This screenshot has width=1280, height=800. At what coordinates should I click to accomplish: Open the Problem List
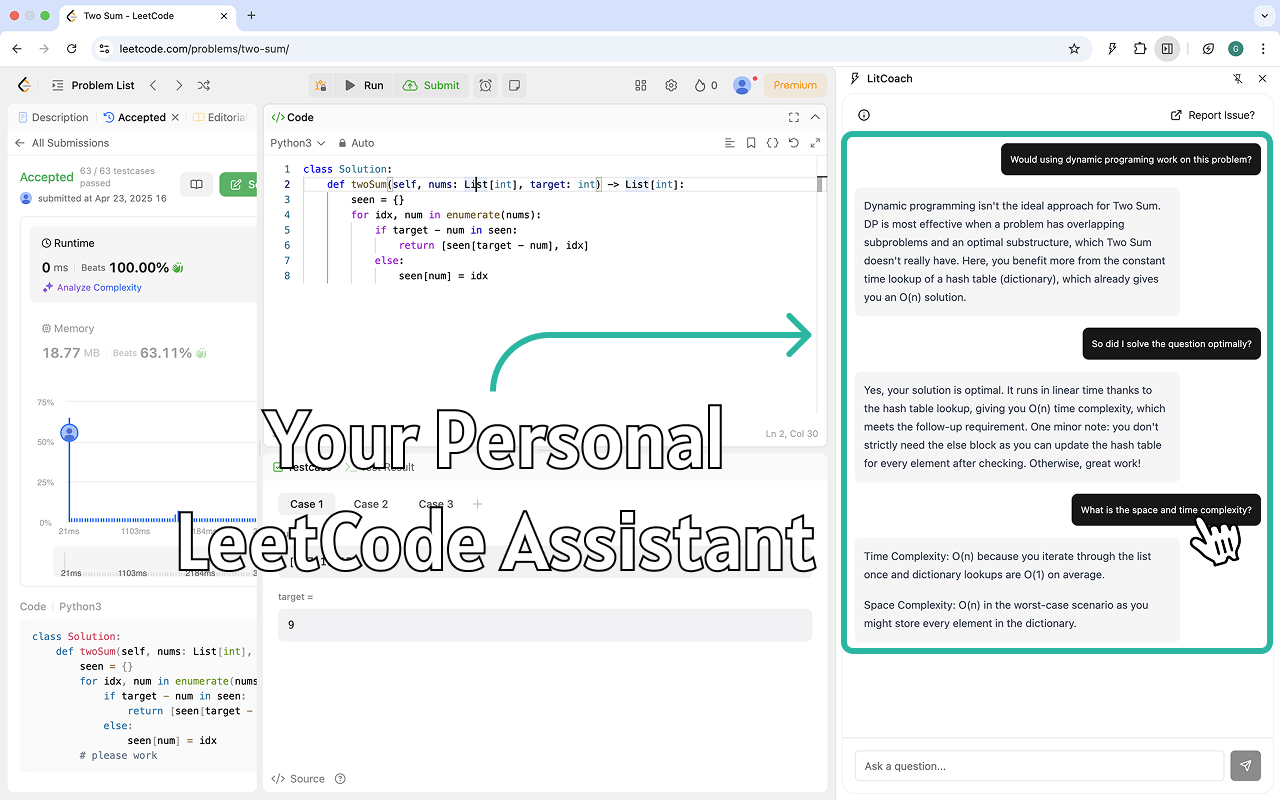(93, 85)
